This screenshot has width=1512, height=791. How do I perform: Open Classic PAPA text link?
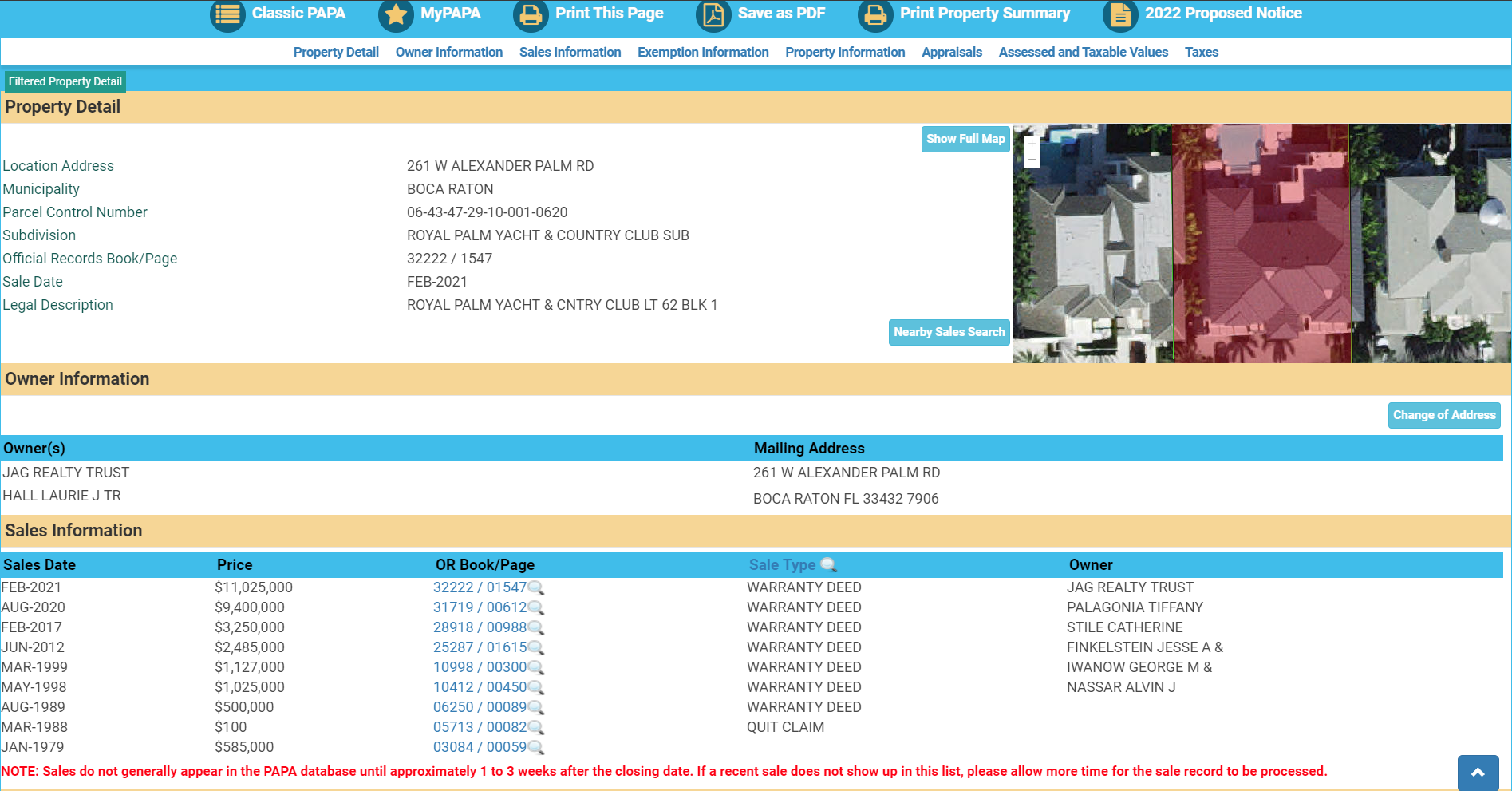point(298,13)
